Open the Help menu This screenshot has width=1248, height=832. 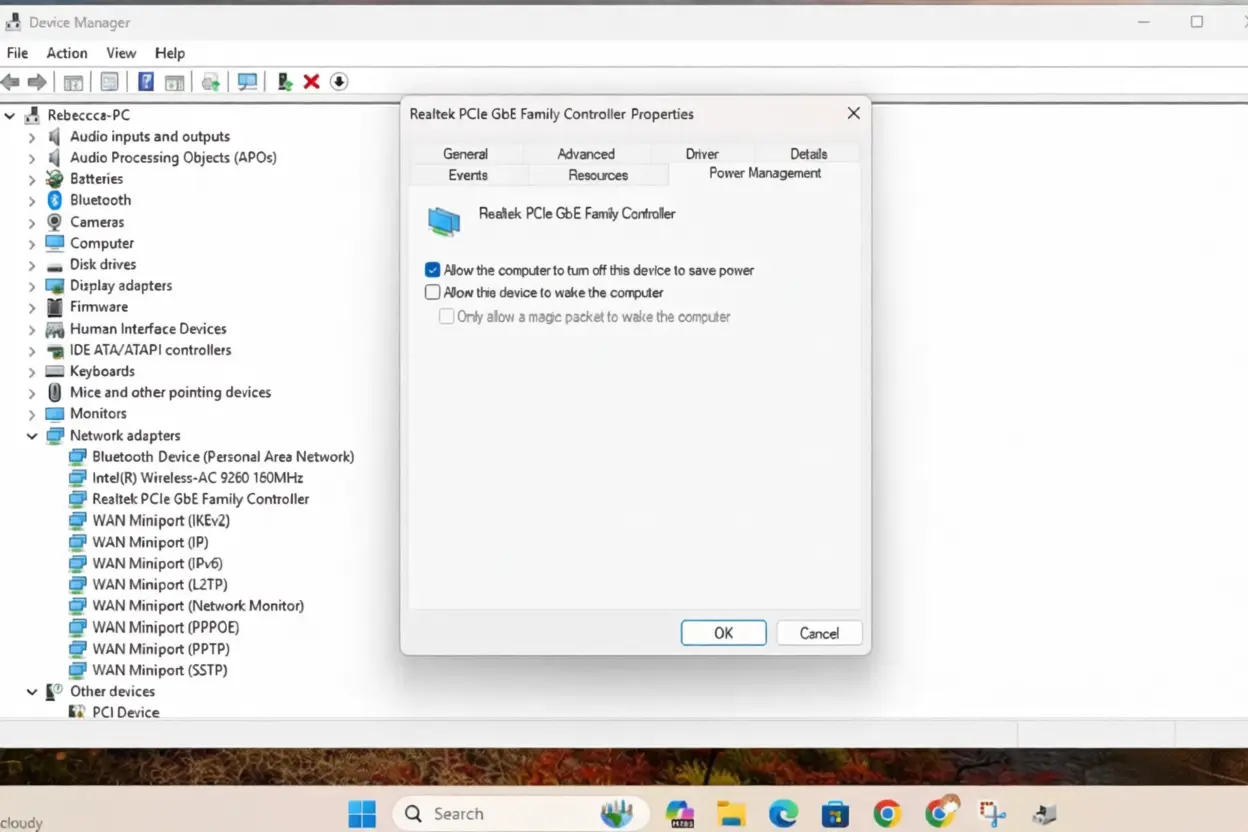170,53
